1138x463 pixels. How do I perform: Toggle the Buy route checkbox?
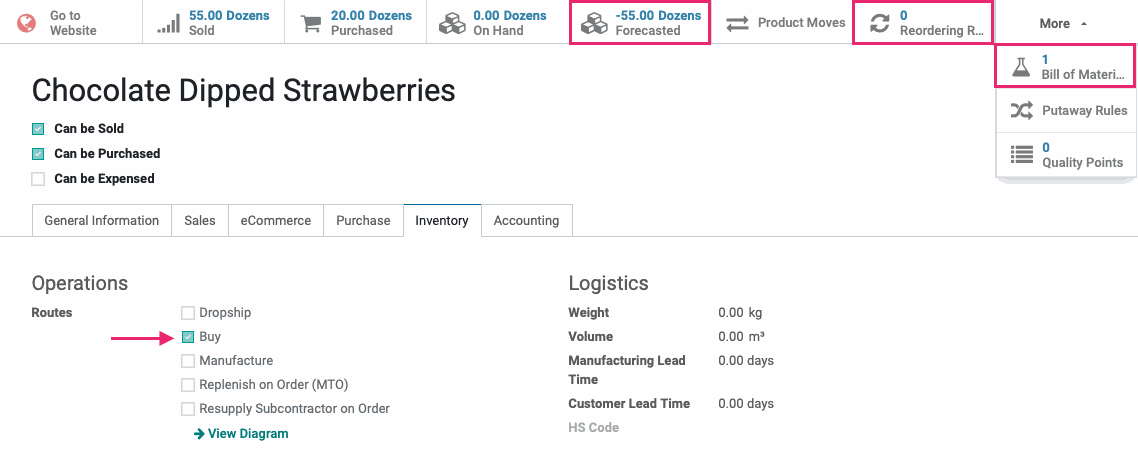tap(188, 337)
